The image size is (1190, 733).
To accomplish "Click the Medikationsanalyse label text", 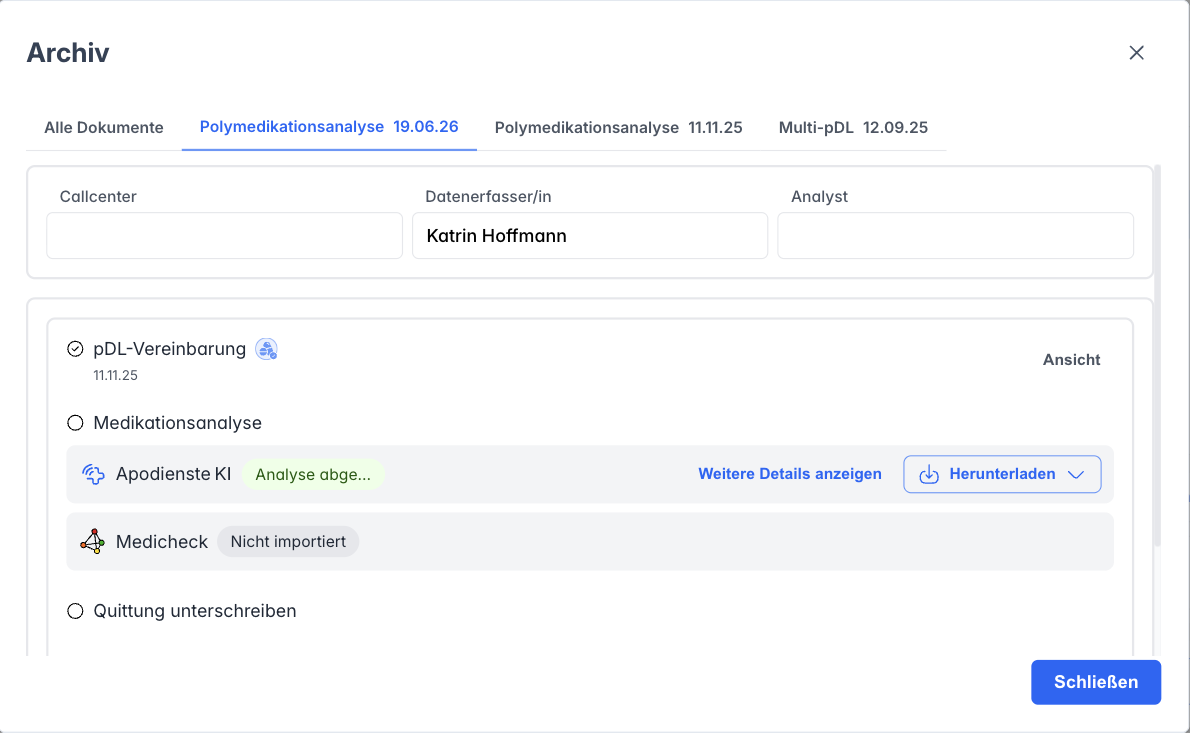I will [x=178, y=423].
